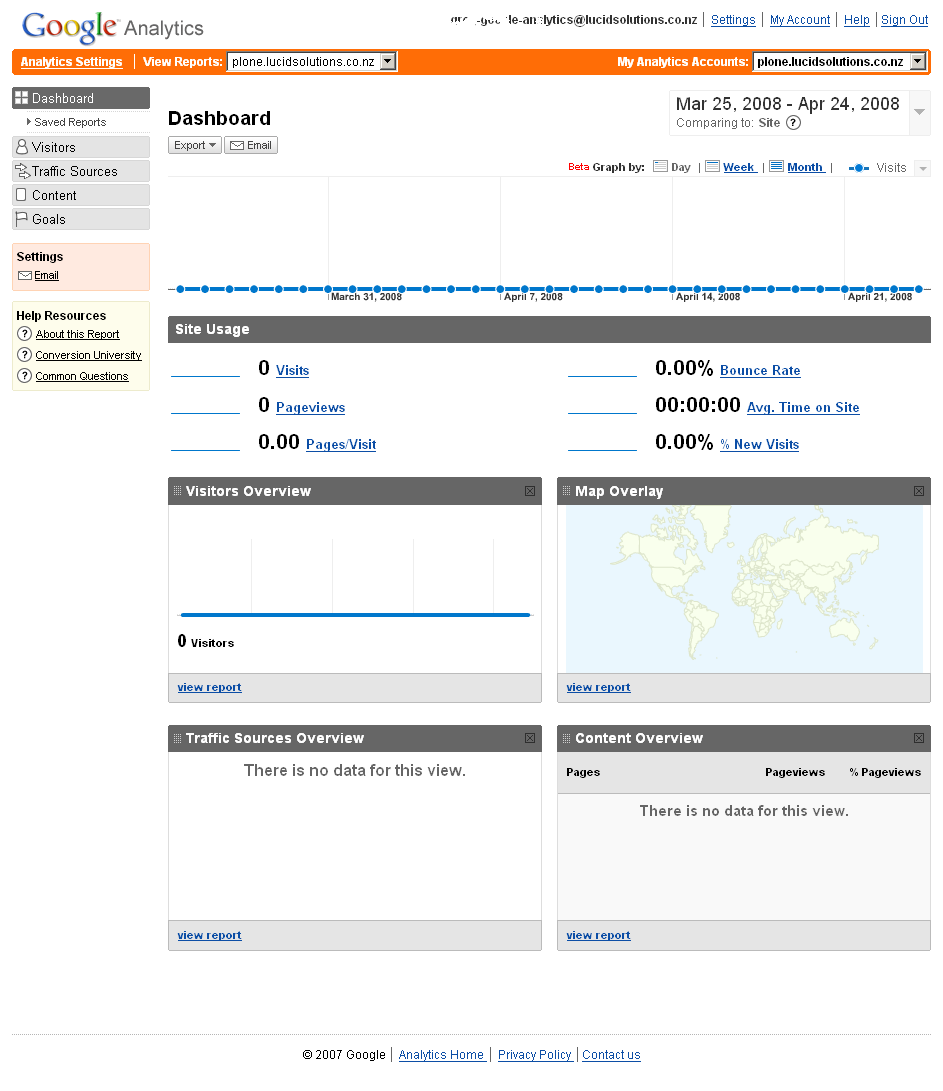Open the Visits metric dropdown arrow
The height and width of the screenshot is (1091, 943).
pyautogui.click(x=923, y=168)
